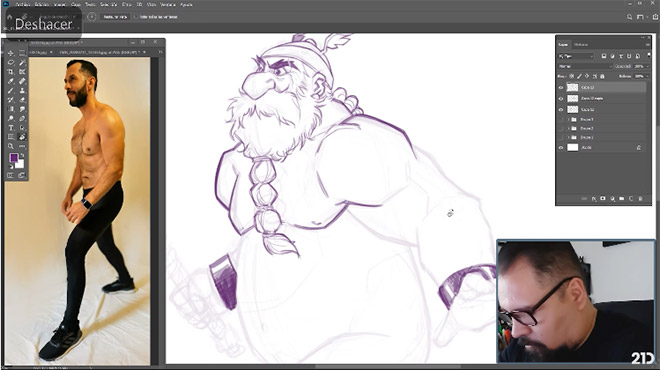Hide the Fondo background layer
This screenshot has width=660, height=370.
pyautogui.click(x=561, y=148)
